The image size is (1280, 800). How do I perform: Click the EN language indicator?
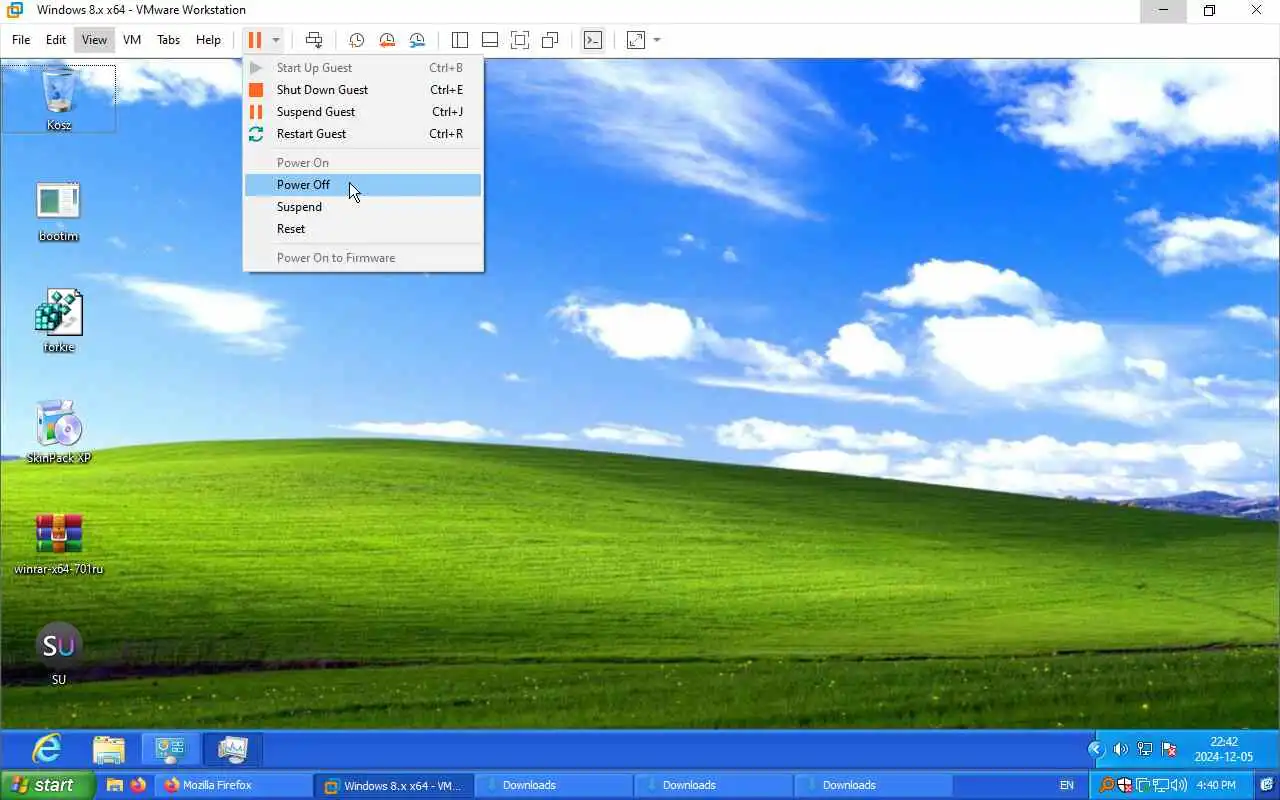(1067, 785)
